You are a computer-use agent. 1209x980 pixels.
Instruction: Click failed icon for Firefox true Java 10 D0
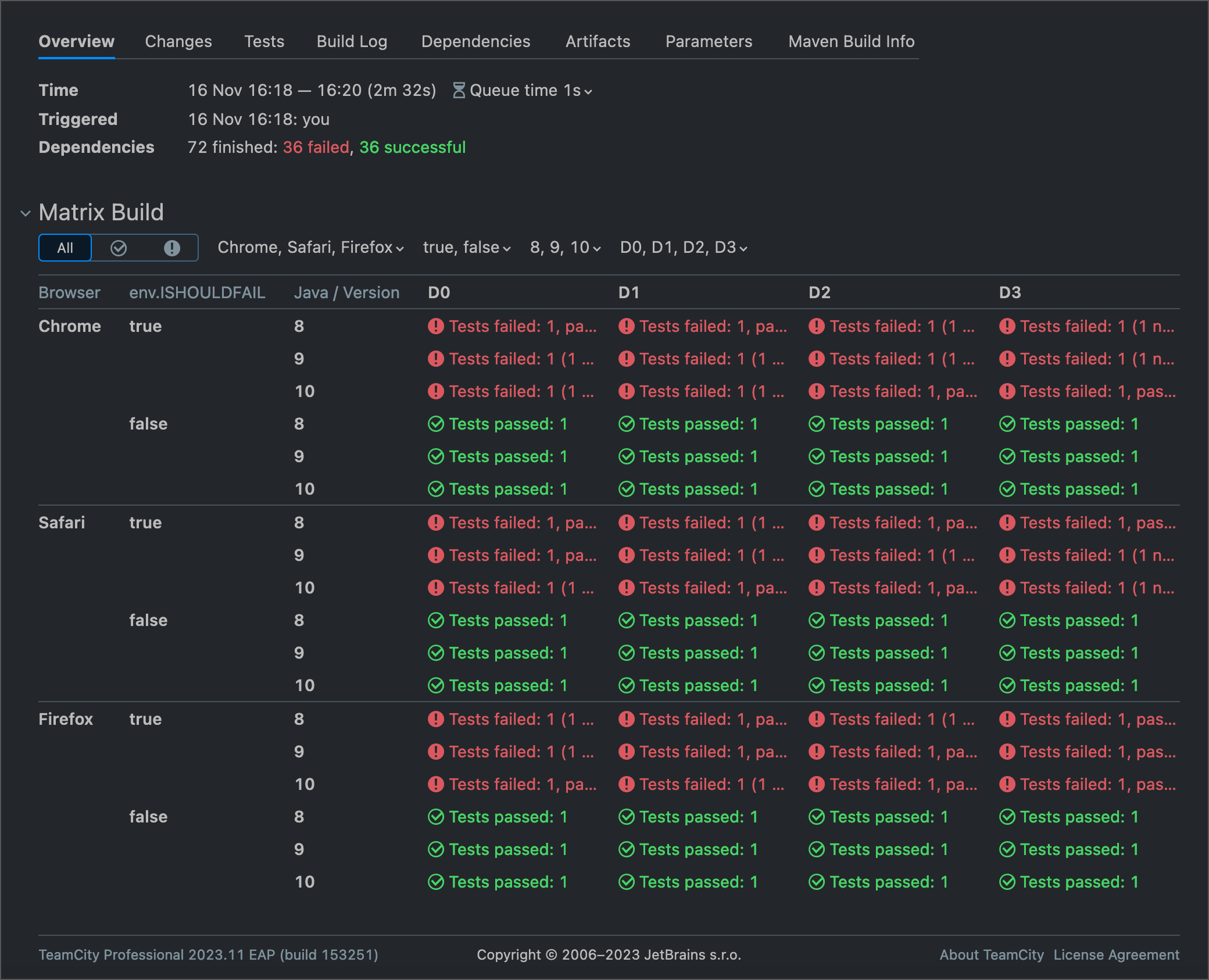(x=436, y=784)
